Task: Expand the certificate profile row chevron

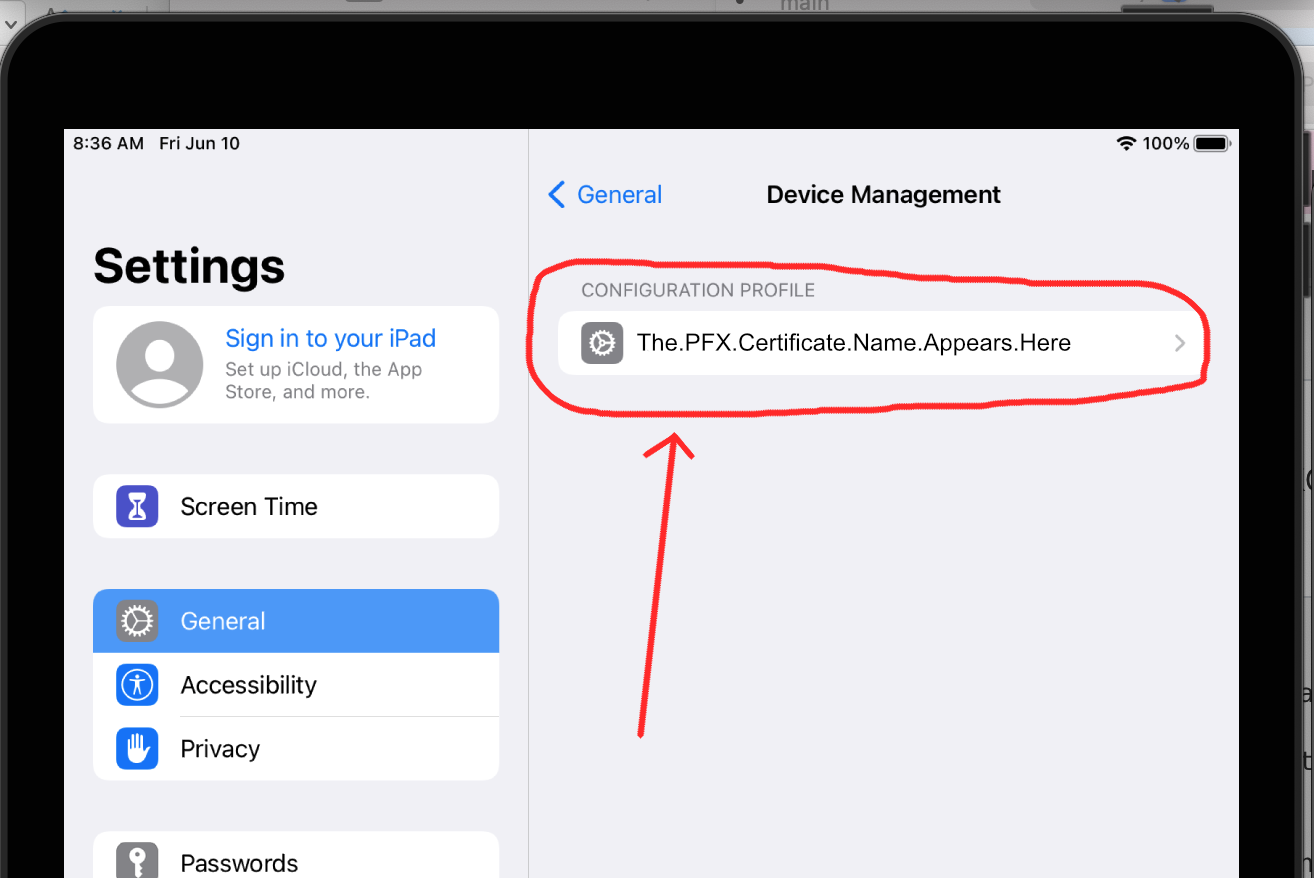Action: [x=1180, y=343]
